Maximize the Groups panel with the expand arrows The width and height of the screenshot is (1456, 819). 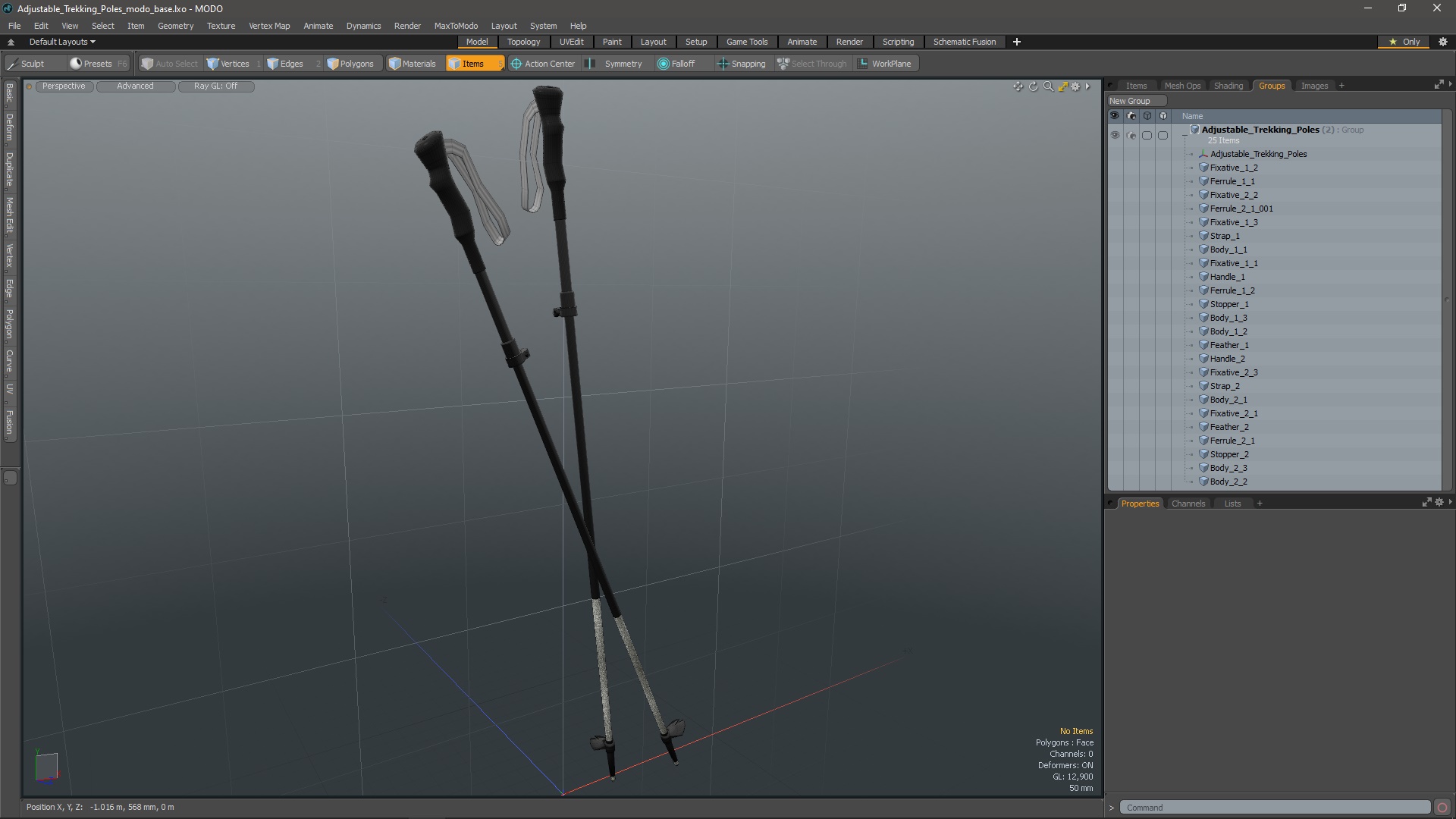(x=1439, y=85)
